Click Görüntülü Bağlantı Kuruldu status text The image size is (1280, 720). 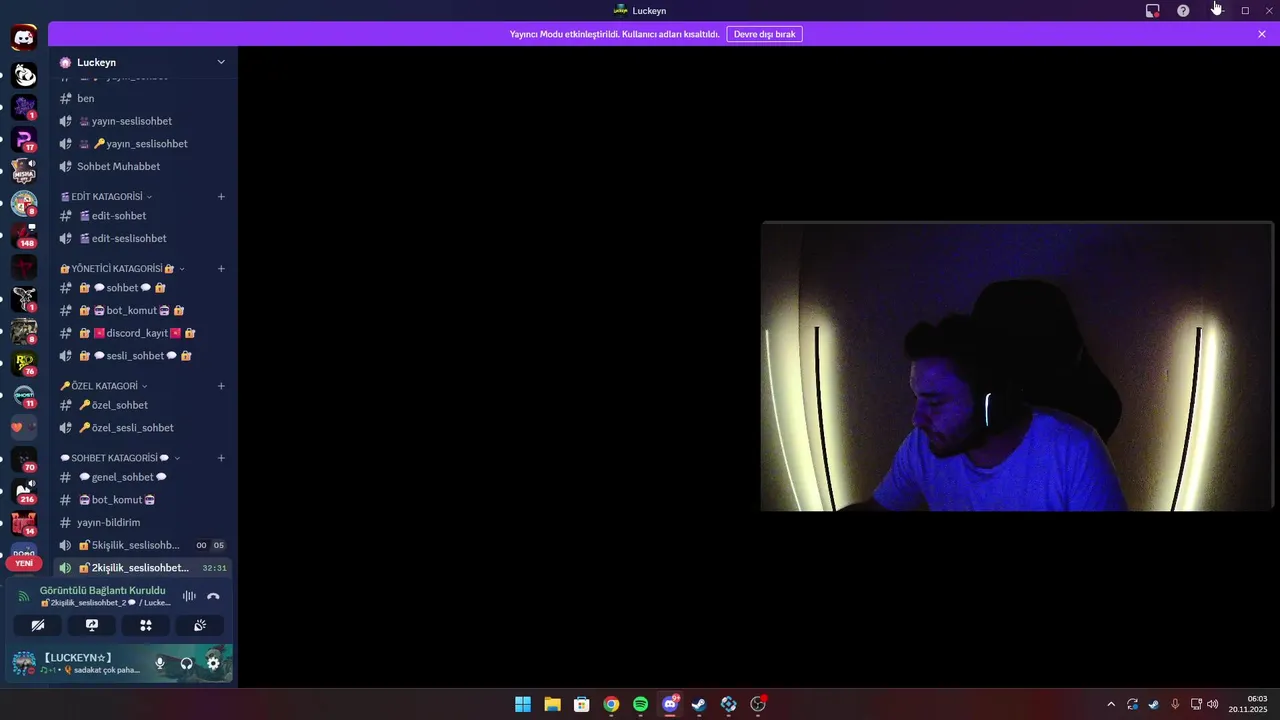click(x=102, y=591)
